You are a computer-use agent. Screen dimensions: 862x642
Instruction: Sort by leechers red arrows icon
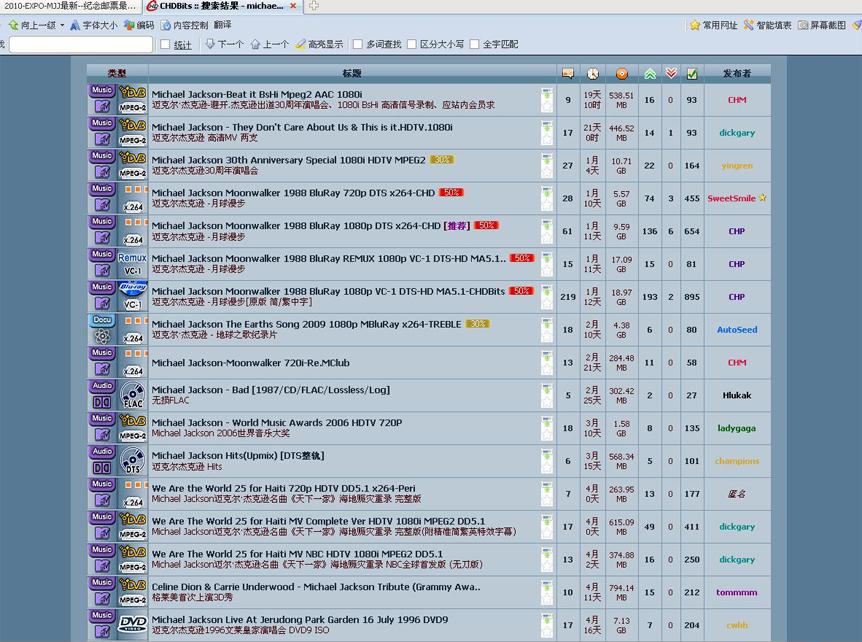coord(671,73)
